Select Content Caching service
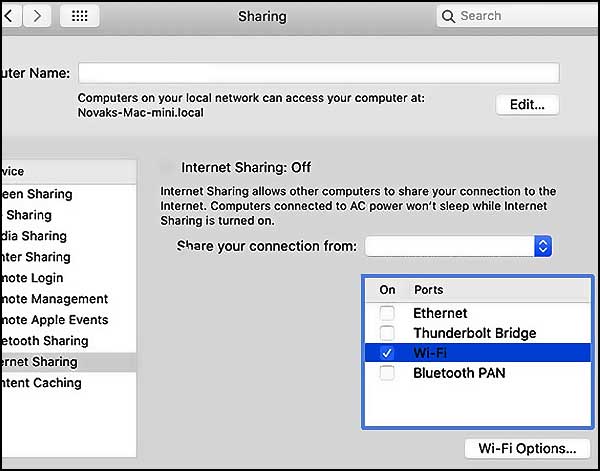This screenshot has width=600, height=471. pos(68,383)
